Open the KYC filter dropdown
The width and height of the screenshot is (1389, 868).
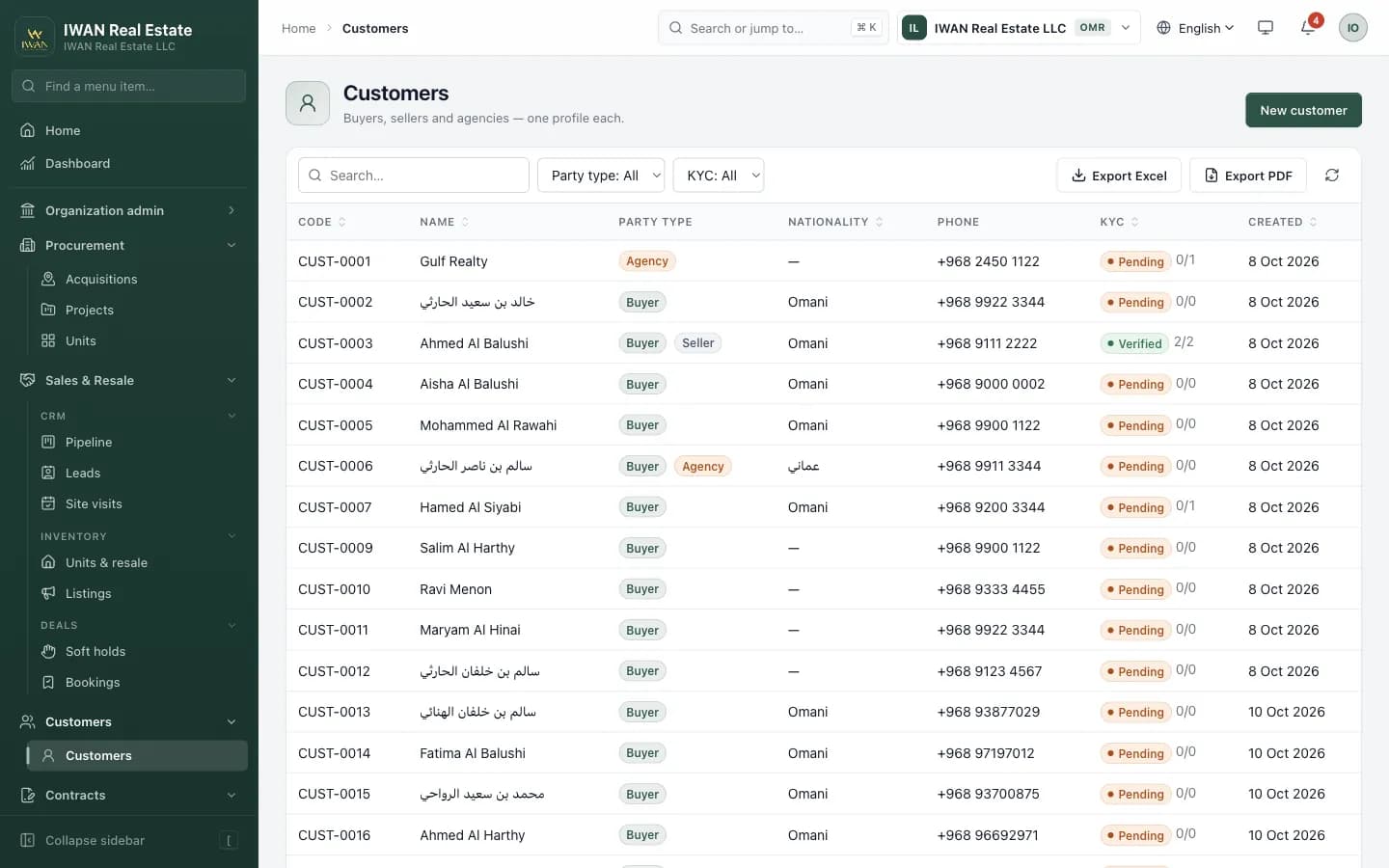[x=719, y=176]
